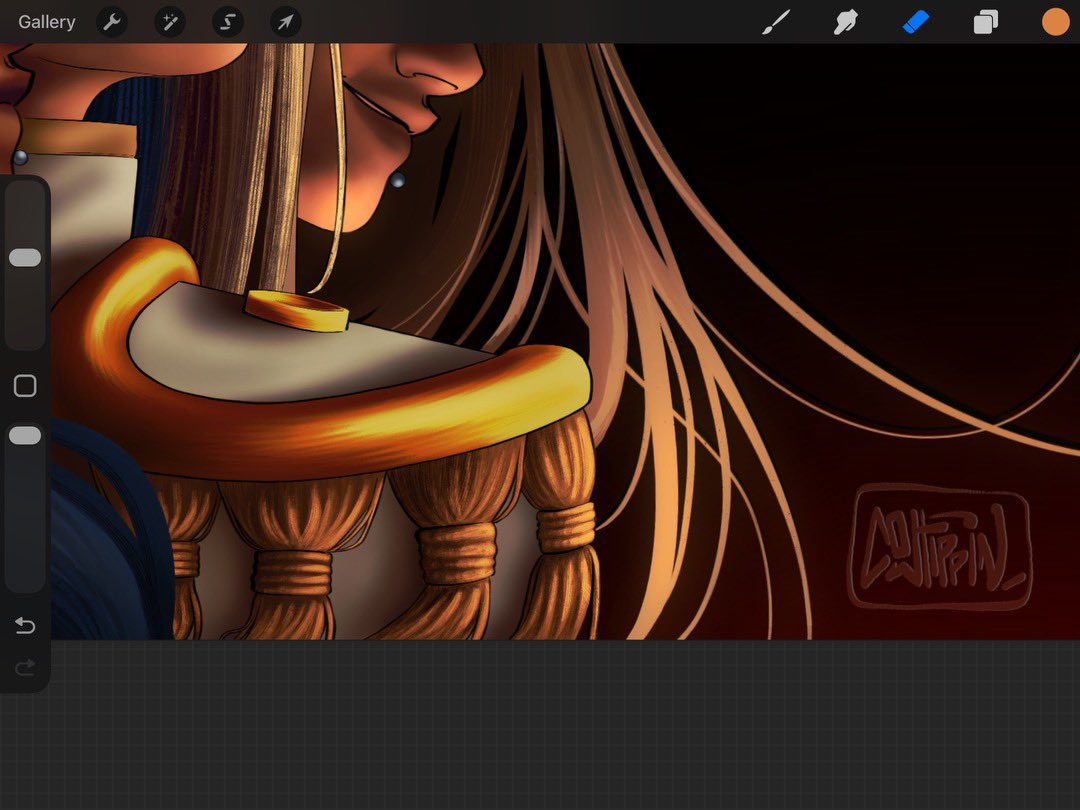The width and height of the screenshot is (1080, 810).
Task: Return to the Gallery
Action: pyautogui.click(x=46, y=22)
